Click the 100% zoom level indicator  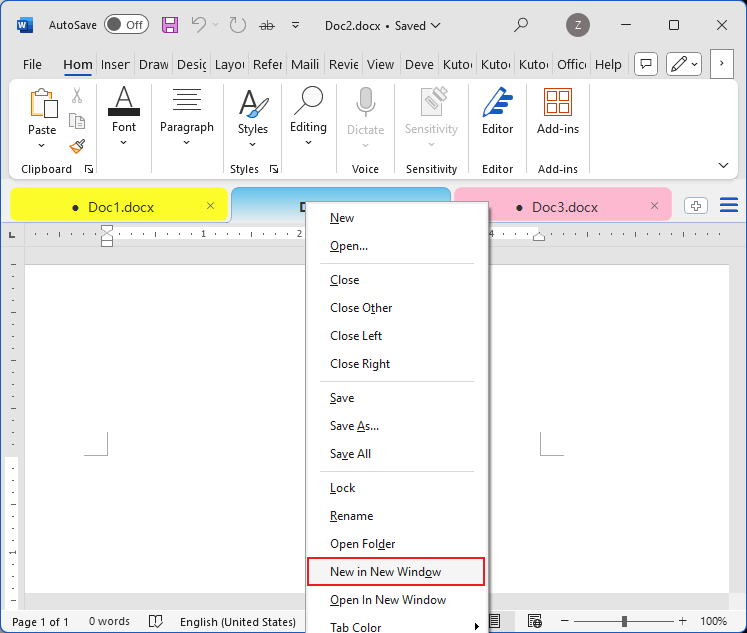click(713, 621)
